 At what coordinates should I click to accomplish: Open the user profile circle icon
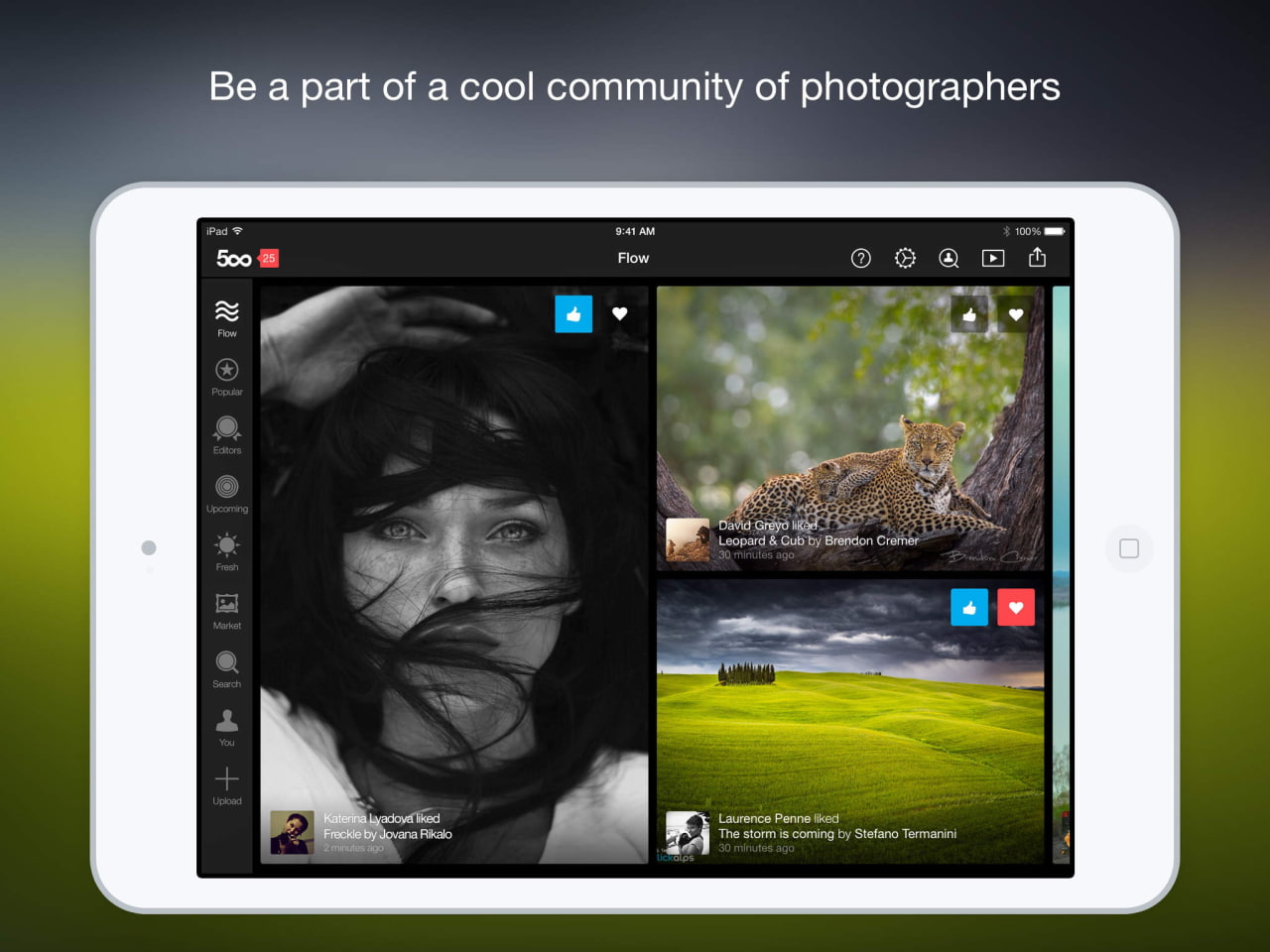(949, 258)
